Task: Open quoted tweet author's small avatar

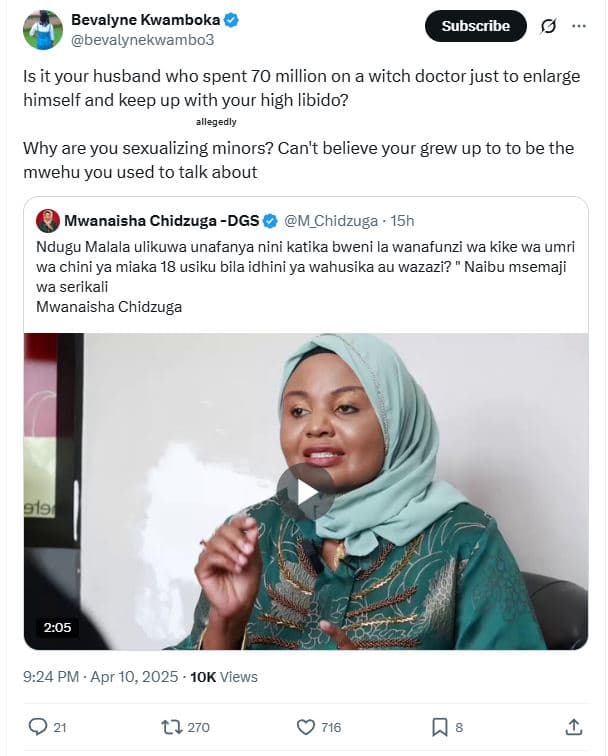Action: (x=47, y=220)
